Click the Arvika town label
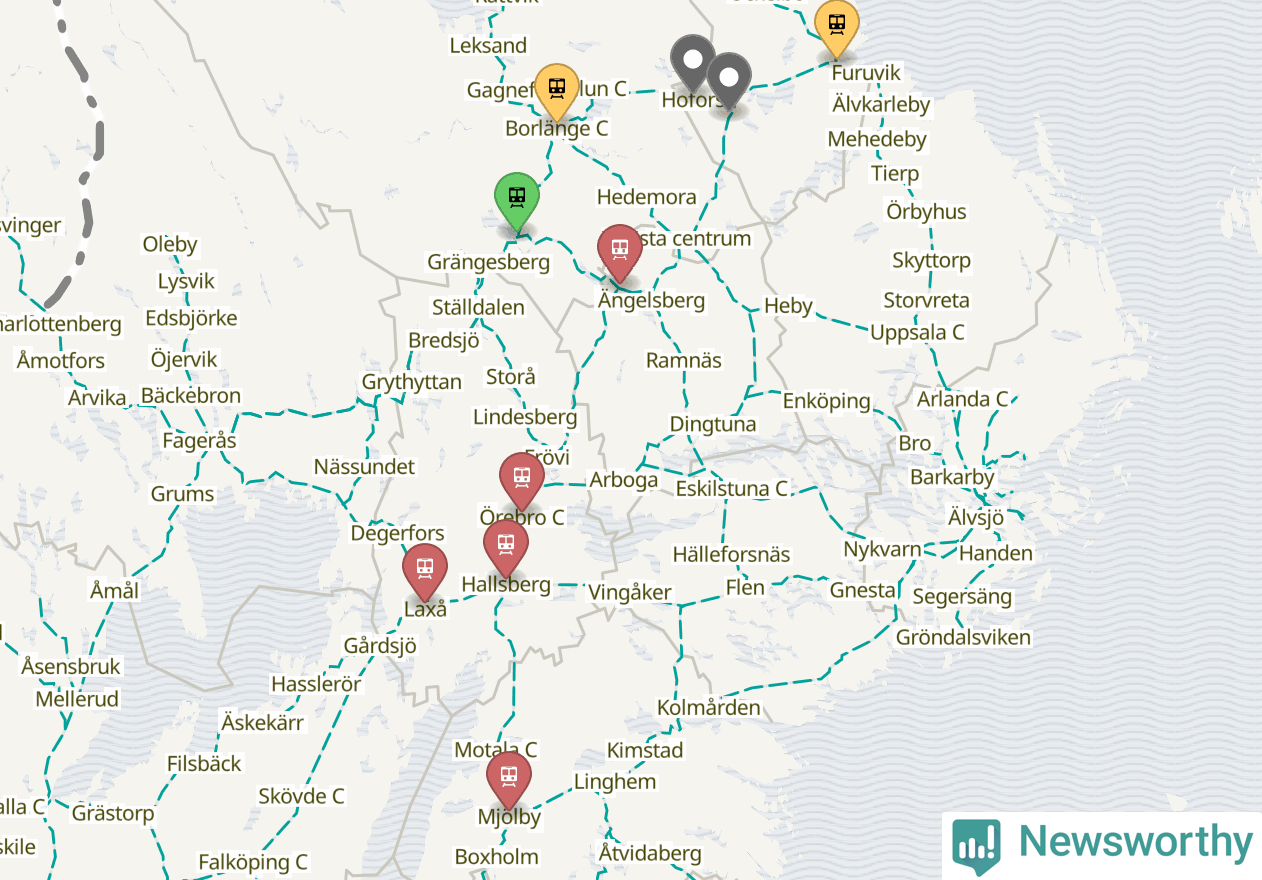This screenshot has height=880, width=1262. tap(97, 398)
